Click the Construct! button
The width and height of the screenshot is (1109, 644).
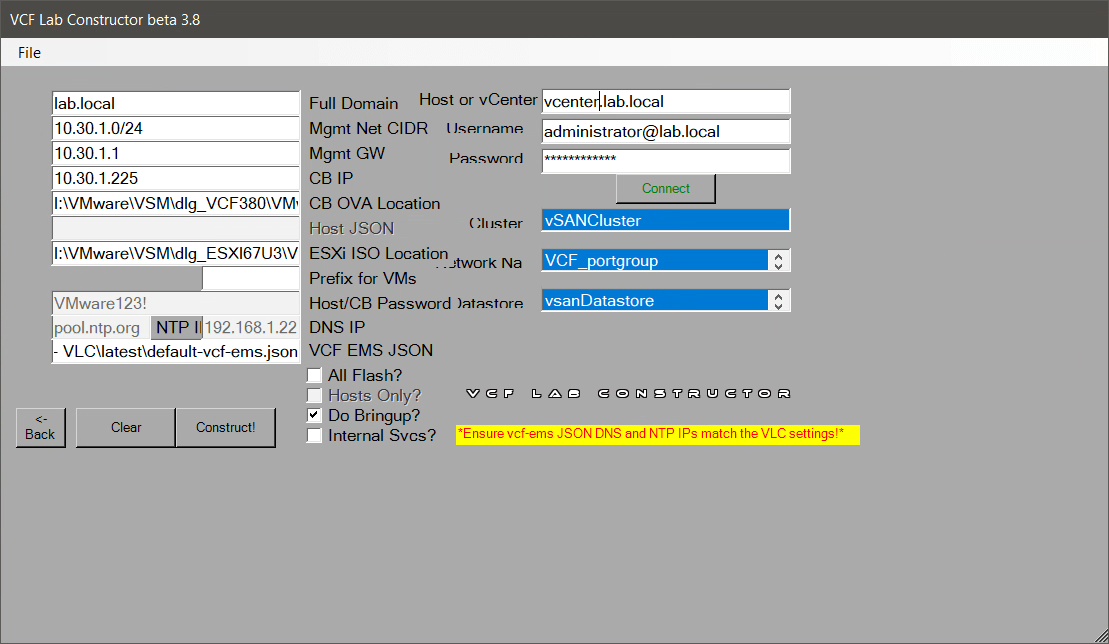226,428
